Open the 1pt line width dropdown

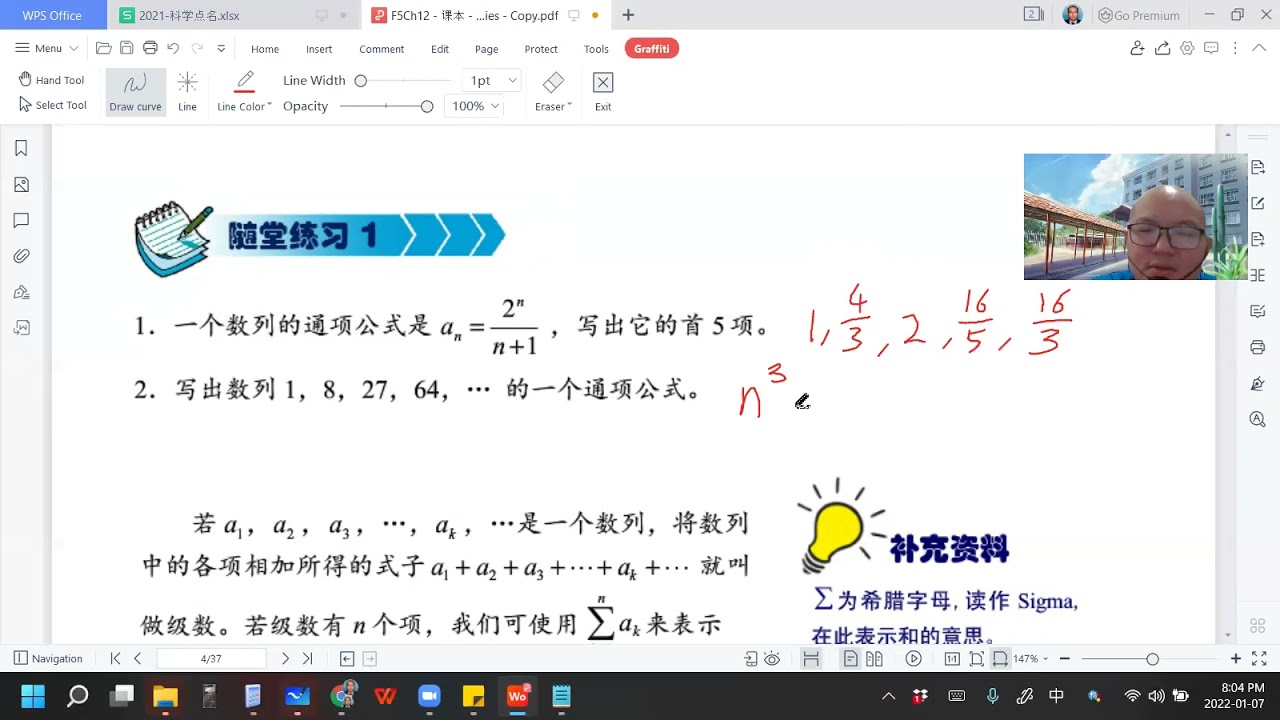pyautogui.click(x=492, y=80)
